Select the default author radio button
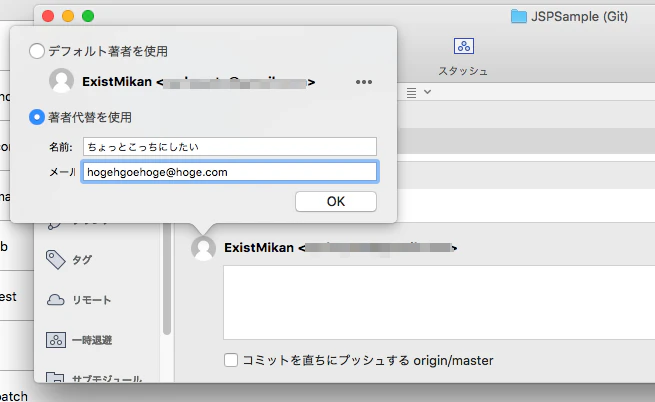 coord(37,51)
